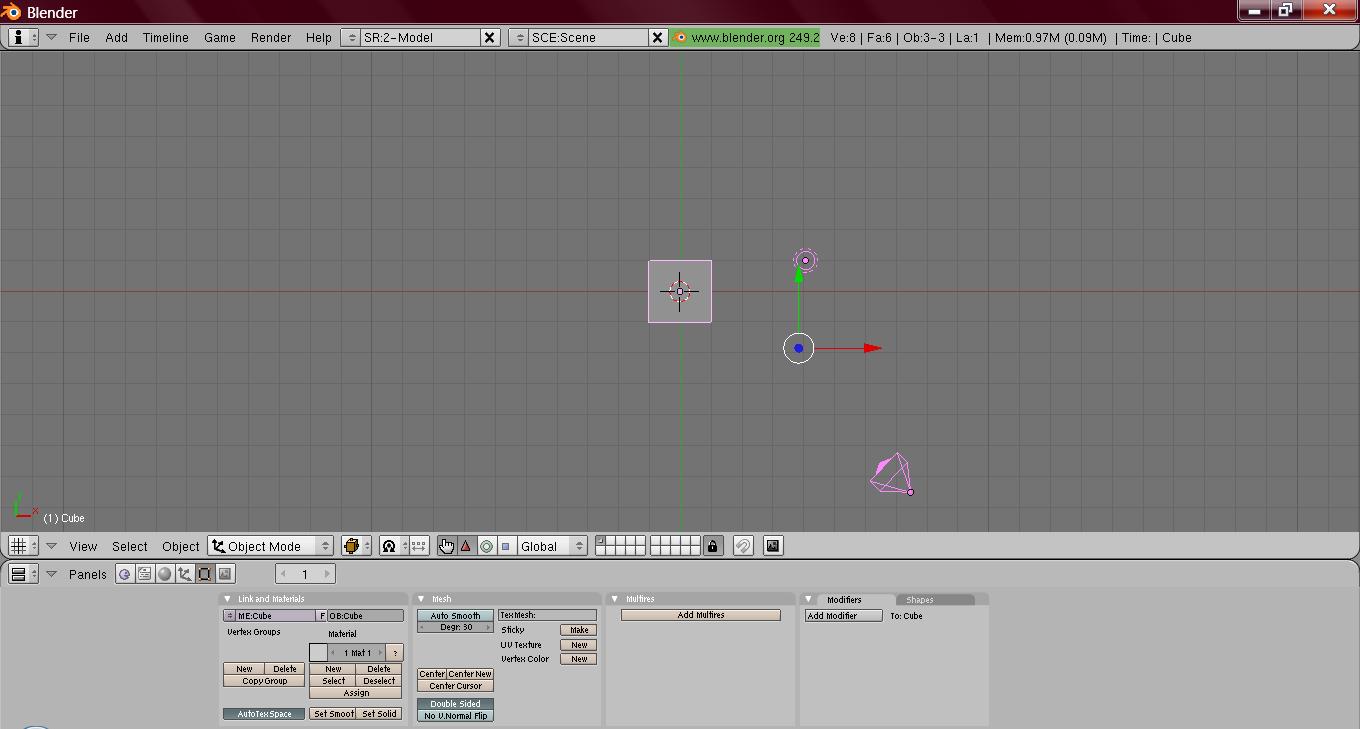Open the Global orientation dropdown

[x=552, y=546]
